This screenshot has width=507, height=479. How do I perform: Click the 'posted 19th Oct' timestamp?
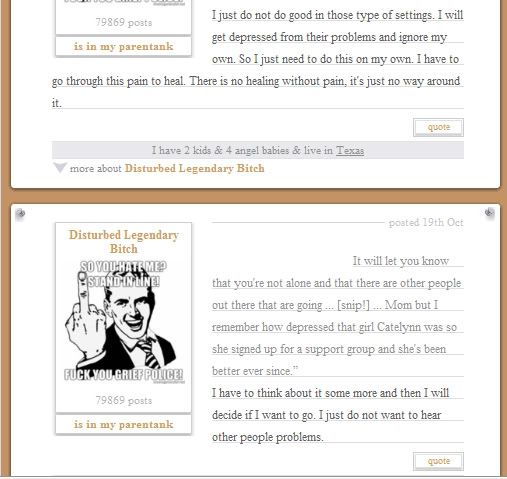426,222
